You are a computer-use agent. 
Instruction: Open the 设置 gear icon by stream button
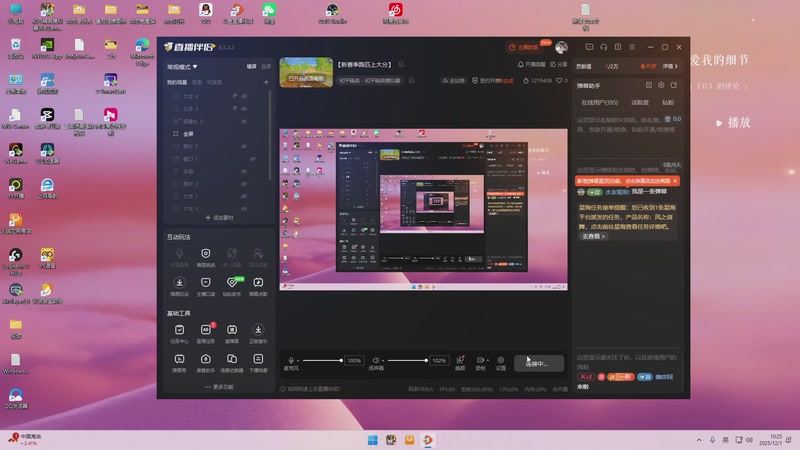(x=501, y=360)
